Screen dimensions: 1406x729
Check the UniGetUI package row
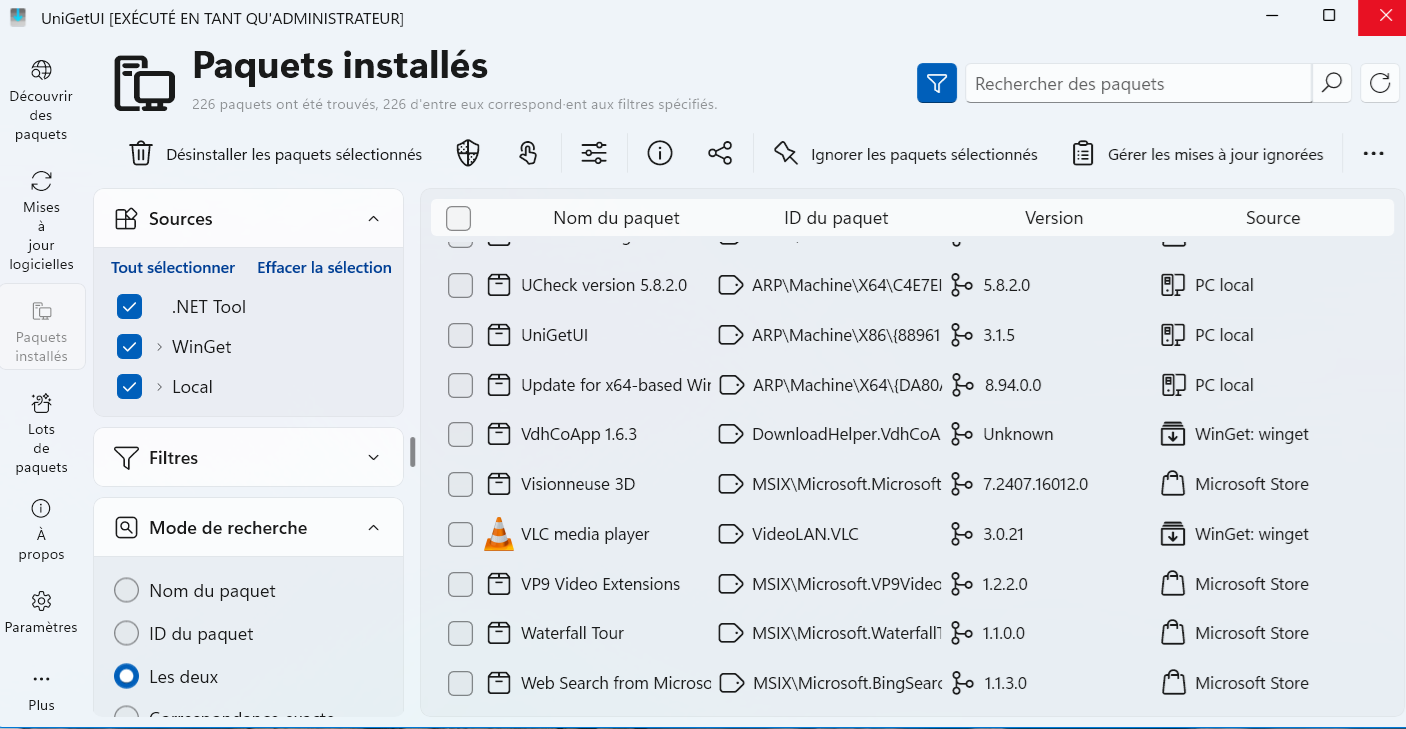coord(460,335)
